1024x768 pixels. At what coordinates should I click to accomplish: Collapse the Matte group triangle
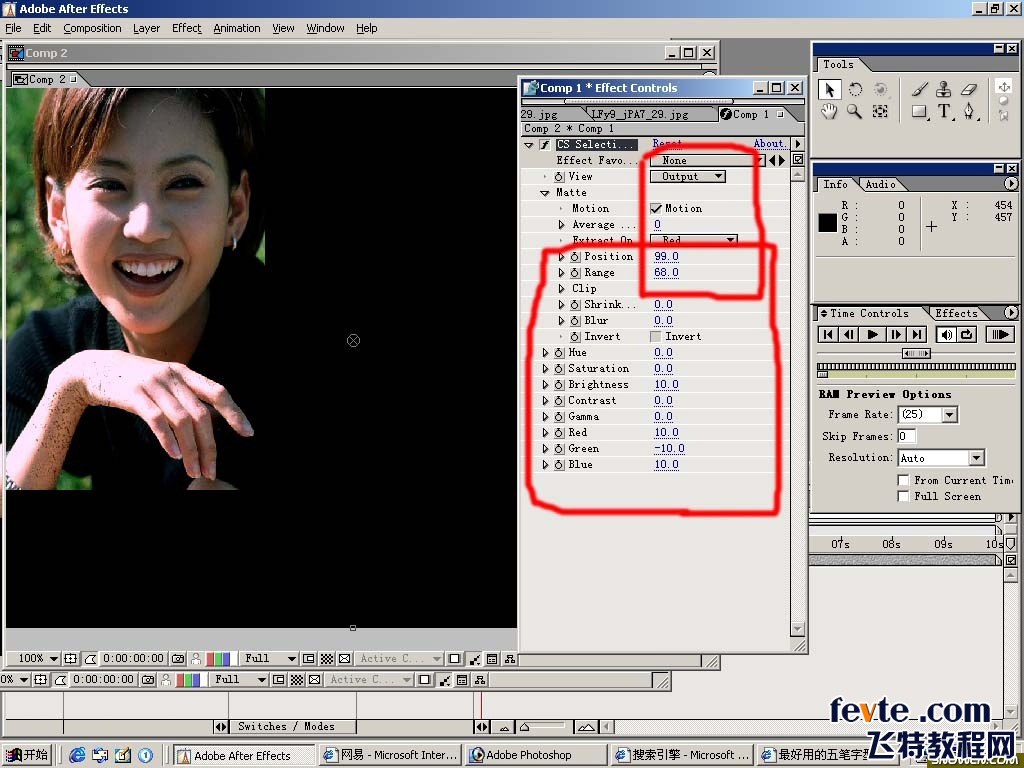[545, 193]
